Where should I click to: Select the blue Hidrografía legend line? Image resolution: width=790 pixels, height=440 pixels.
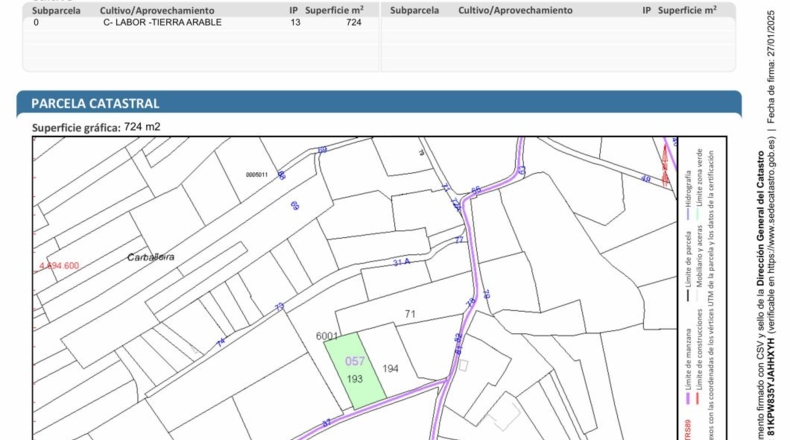688,213
